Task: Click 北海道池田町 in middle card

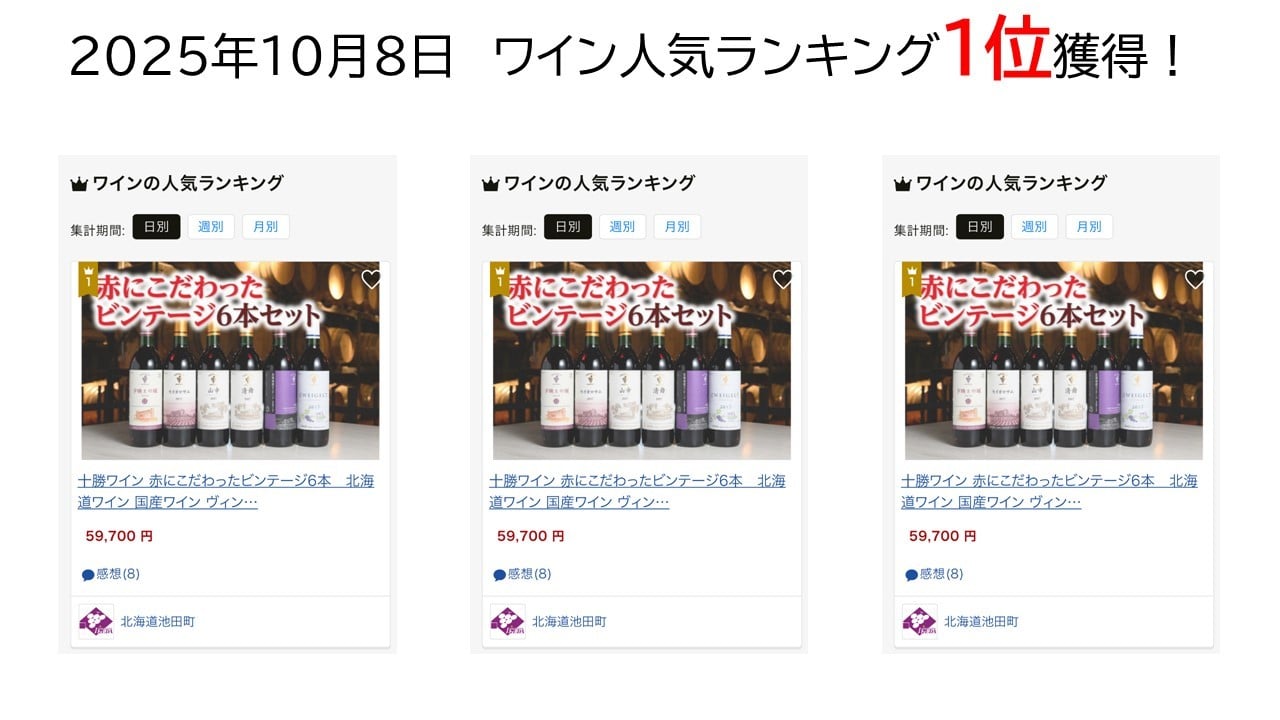Action: (x=569, y=622)
